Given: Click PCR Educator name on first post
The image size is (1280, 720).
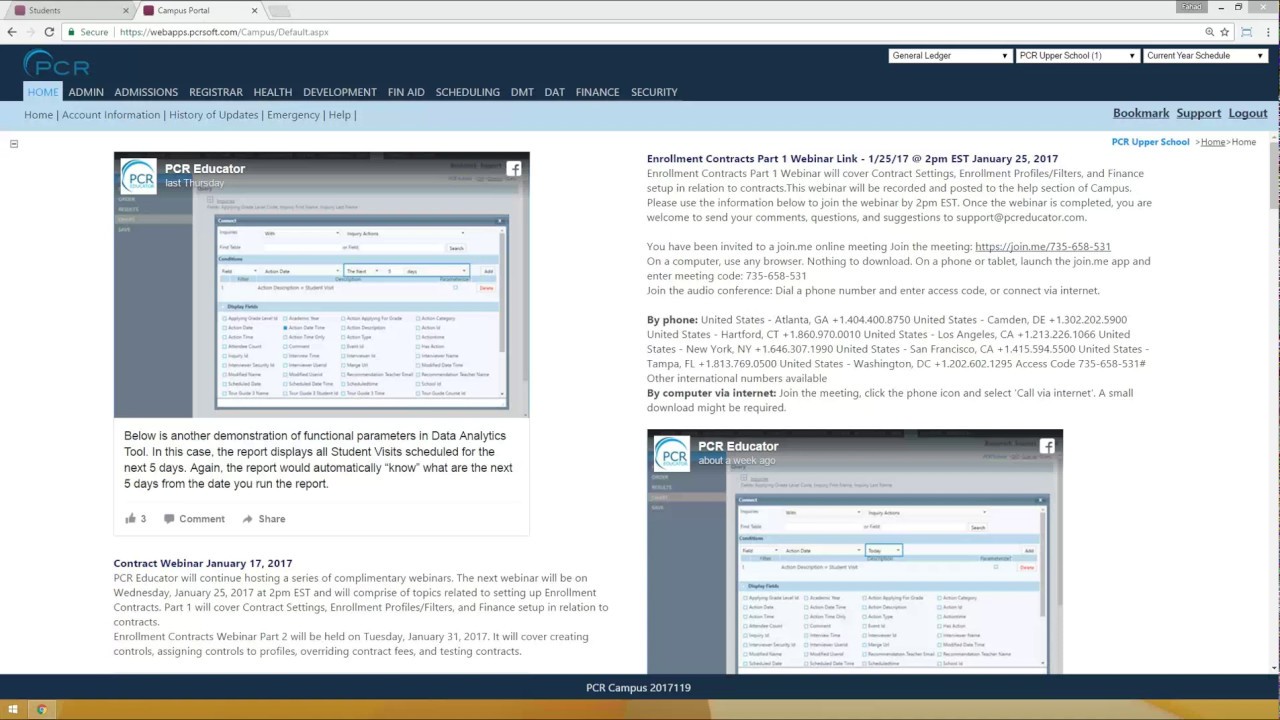Looking at the screenshot, I should point(205,169).
